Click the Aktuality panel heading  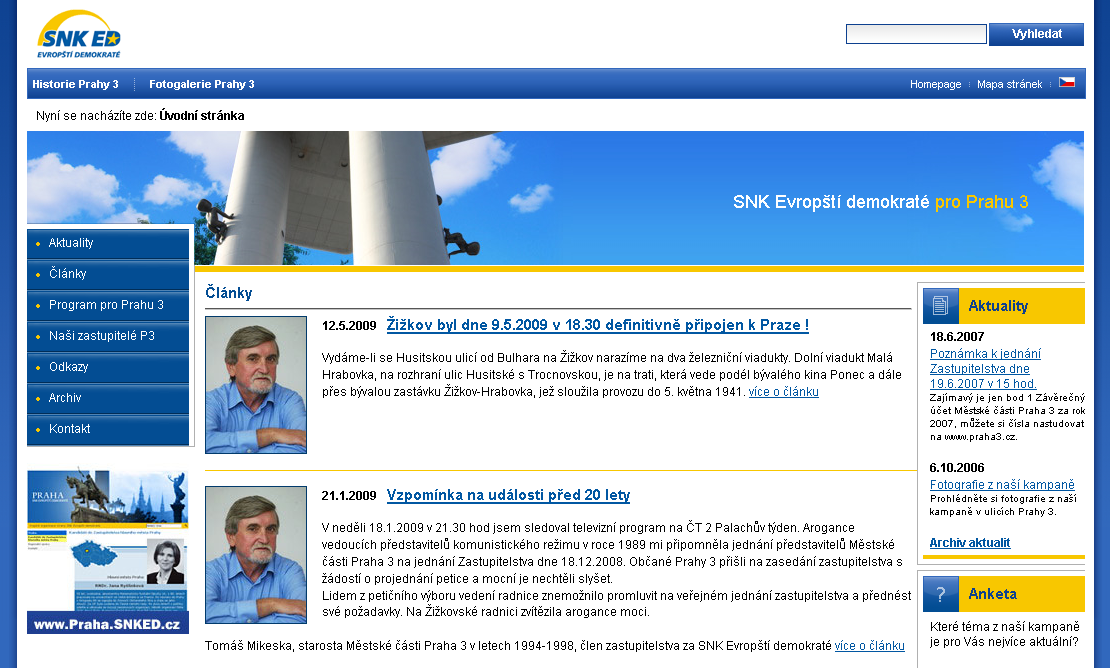[x=998, y=306]
